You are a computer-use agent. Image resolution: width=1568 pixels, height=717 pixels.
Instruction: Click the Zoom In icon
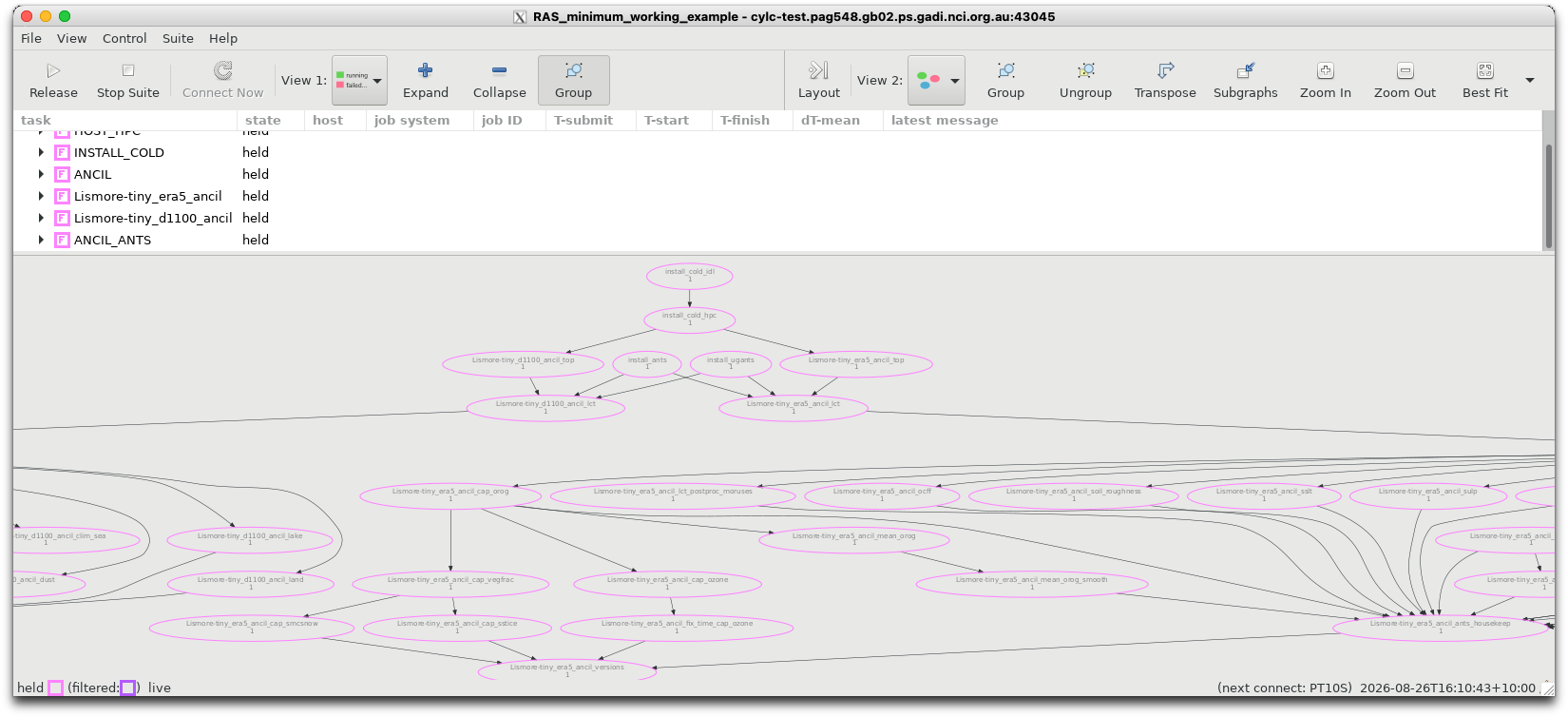click(1325, 70)
